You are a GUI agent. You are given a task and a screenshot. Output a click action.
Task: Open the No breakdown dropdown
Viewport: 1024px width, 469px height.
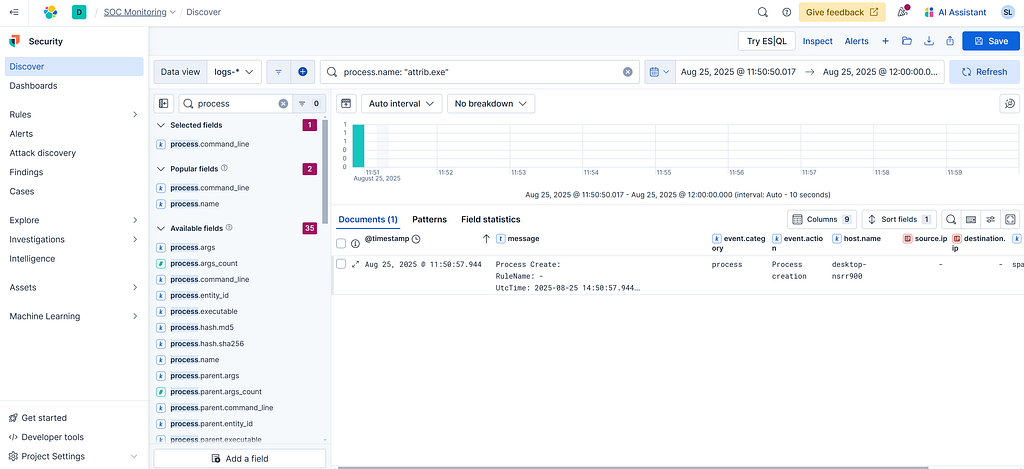[490, 104]
